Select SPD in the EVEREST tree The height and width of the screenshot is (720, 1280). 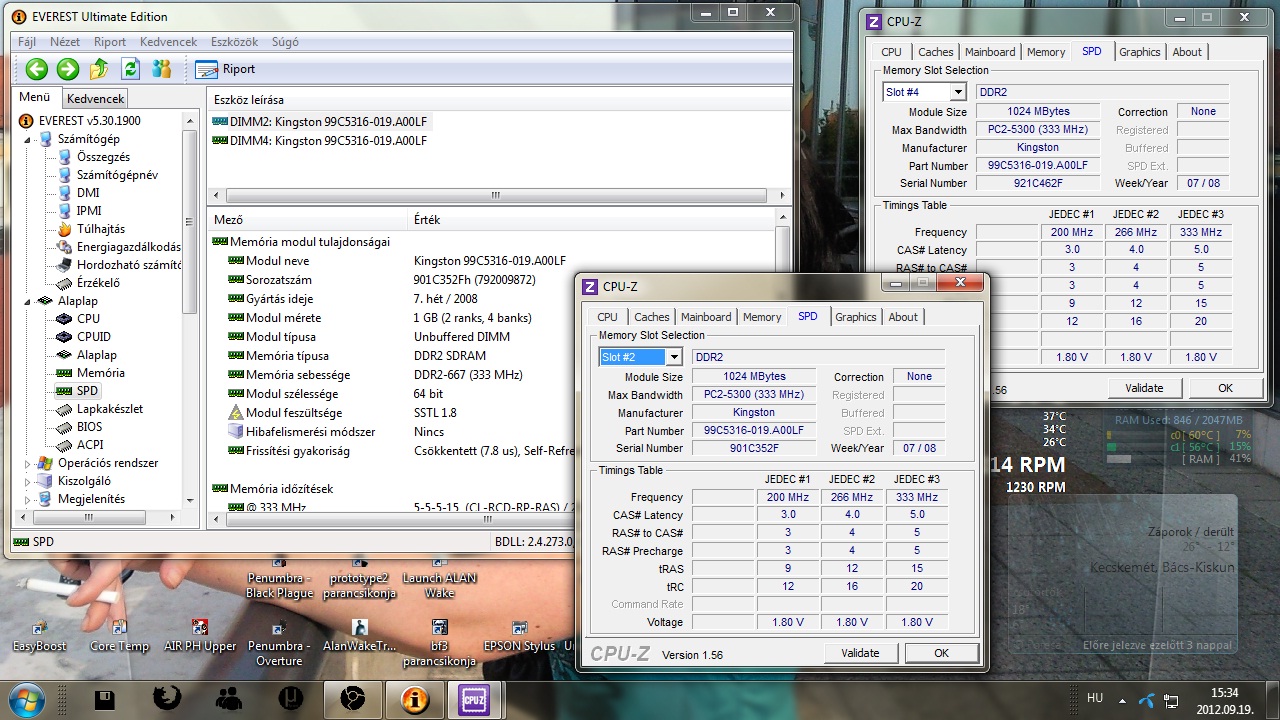point(88,391)
